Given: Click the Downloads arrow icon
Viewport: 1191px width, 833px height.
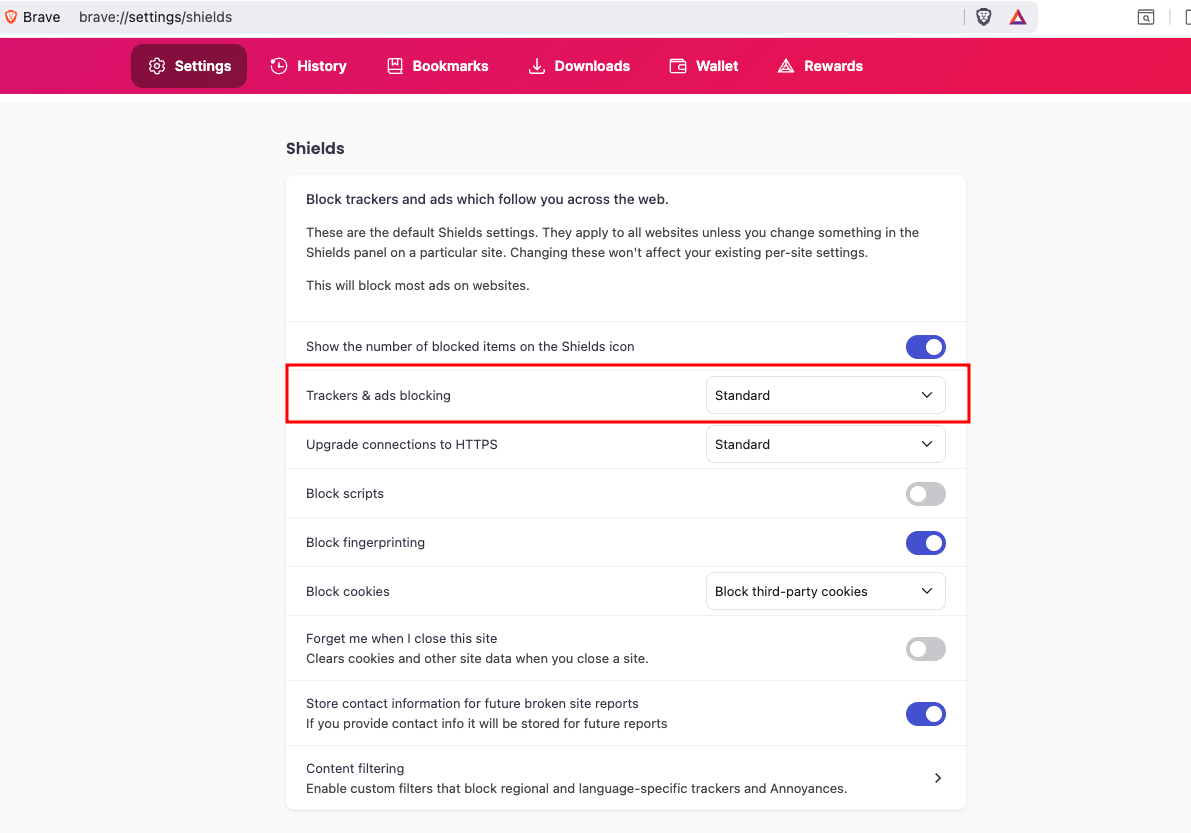Looking at the screenshot, I should pos(537,66).
